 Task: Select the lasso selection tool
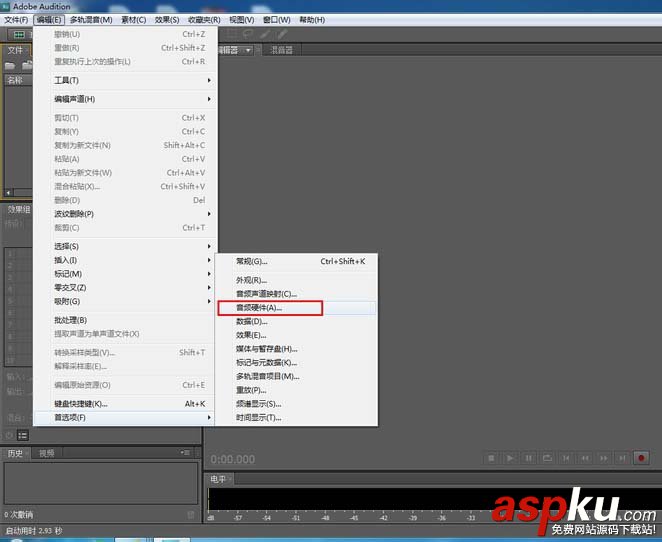pos(248,34)
